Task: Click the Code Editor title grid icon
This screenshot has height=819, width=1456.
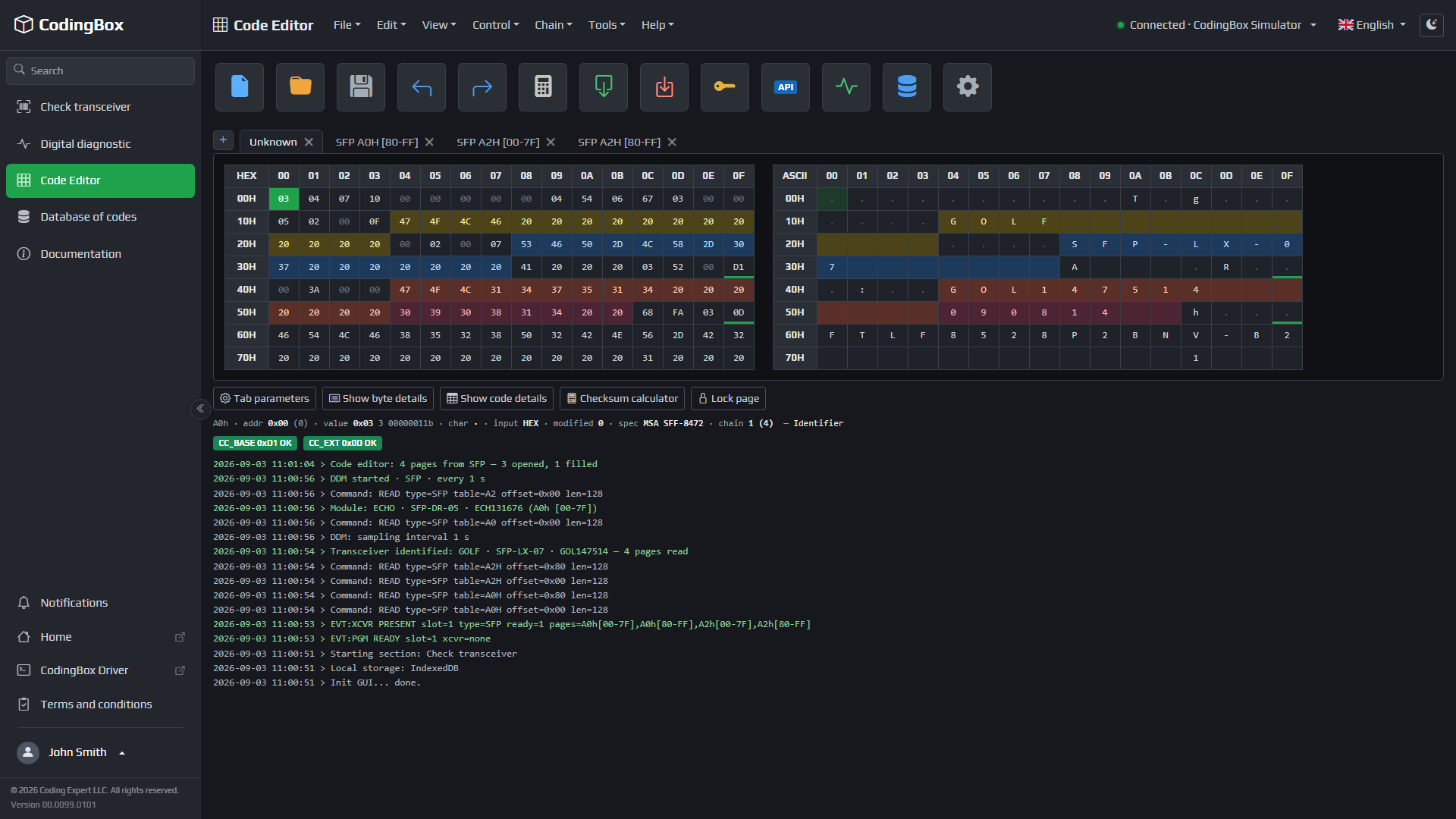Action: click(221, 25)
